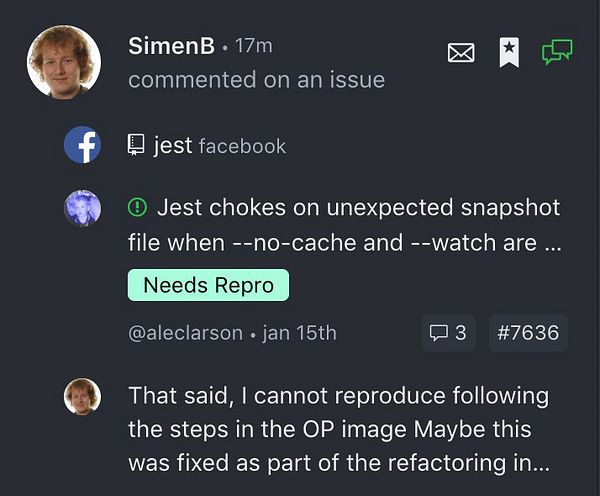Open the comment starting "That said, I cannot reproduce"
The image size is (600, 496).
[x=339, y=429]
